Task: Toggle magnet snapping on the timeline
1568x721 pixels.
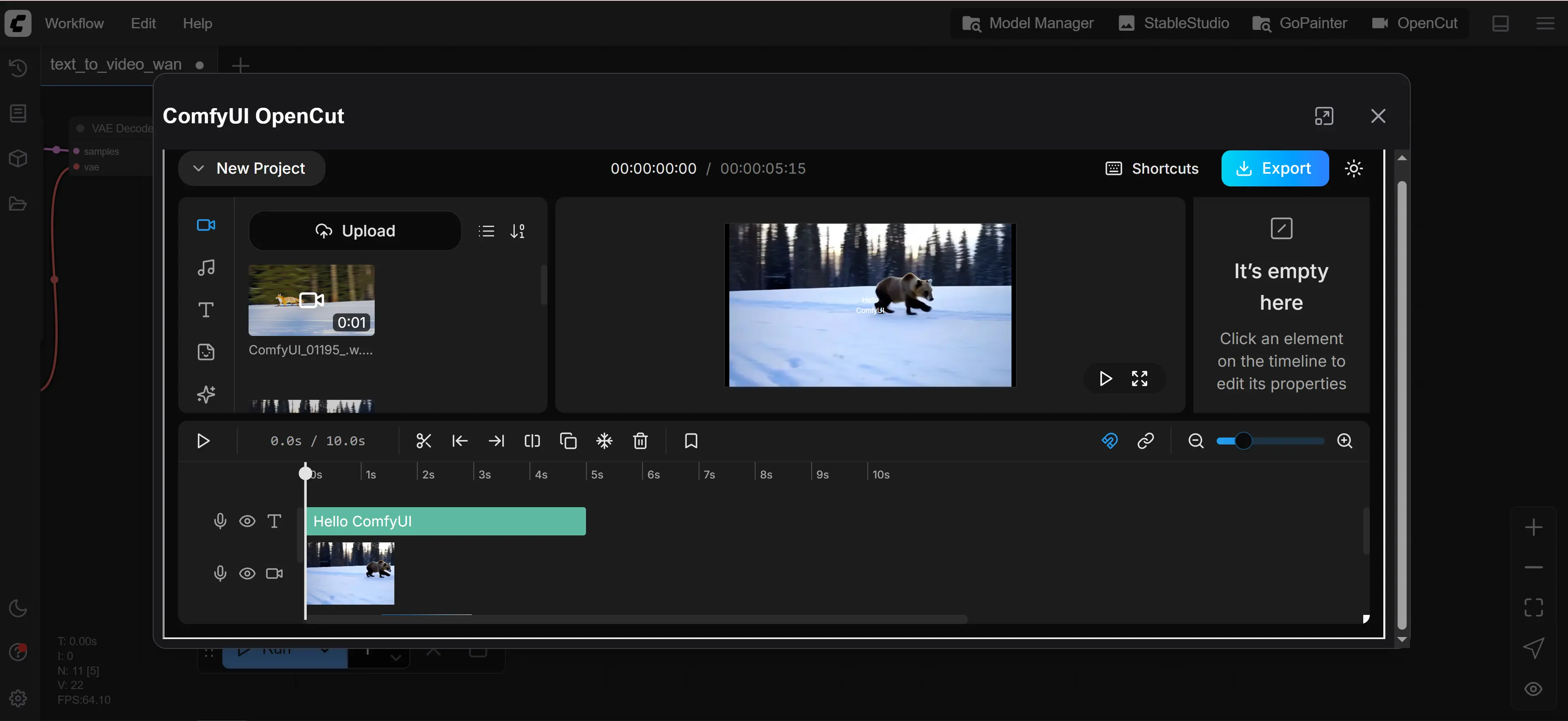Action: click(x=1110, y=441)
